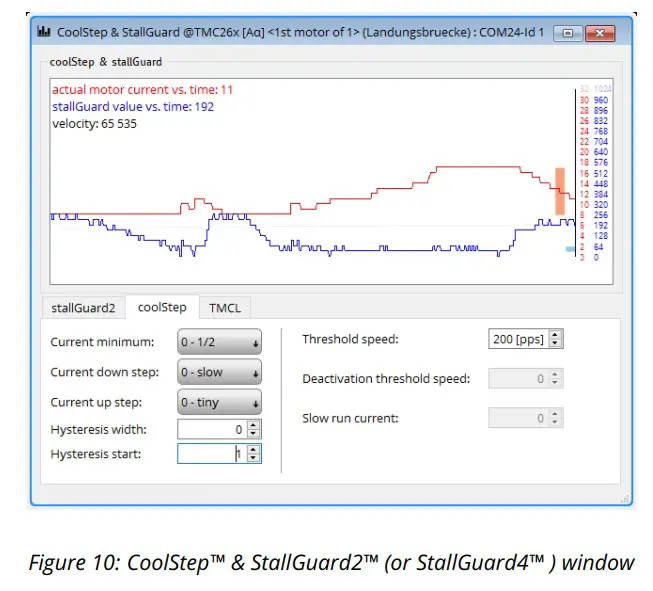
Task: Click the 'Current up step:' label
Action: click(x=96, y=402)
